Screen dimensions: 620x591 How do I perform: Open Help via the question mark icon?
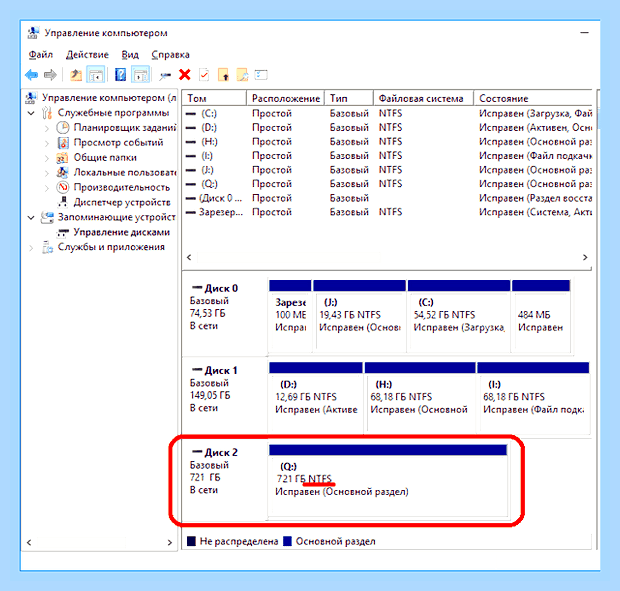tap(120, 74)
